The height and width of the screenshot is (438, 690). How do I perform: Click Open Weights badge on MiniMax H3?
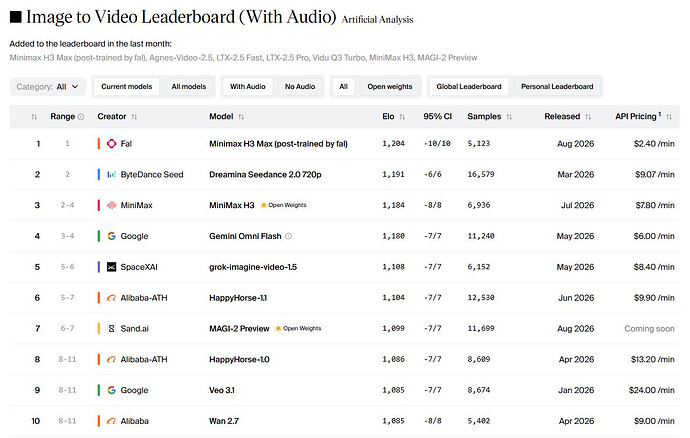284,205
